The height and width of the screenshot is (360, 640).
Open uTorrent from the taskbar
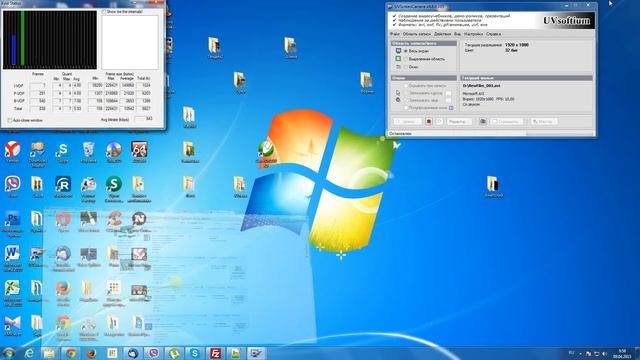(x=174, y=353)
